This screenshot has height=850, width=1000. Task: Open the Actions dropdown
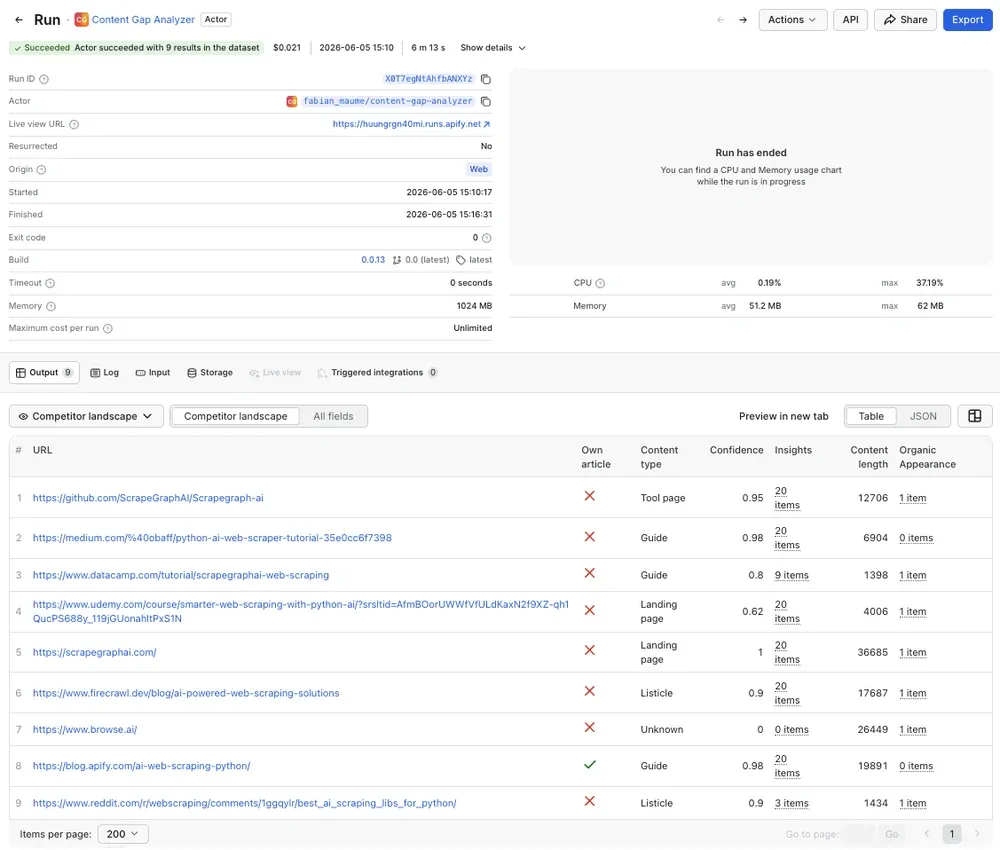click(x=792, y=20)
